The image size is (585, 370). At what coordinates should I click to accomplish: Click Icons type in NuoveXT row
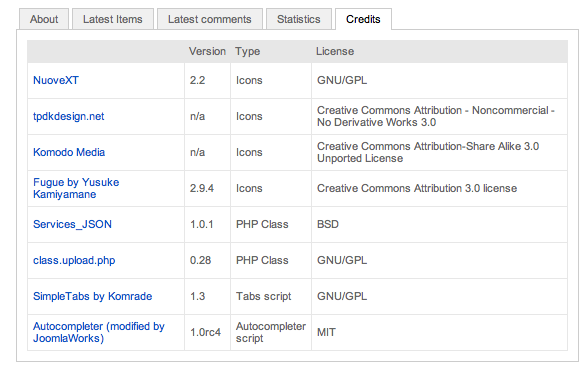click(249, 80)
